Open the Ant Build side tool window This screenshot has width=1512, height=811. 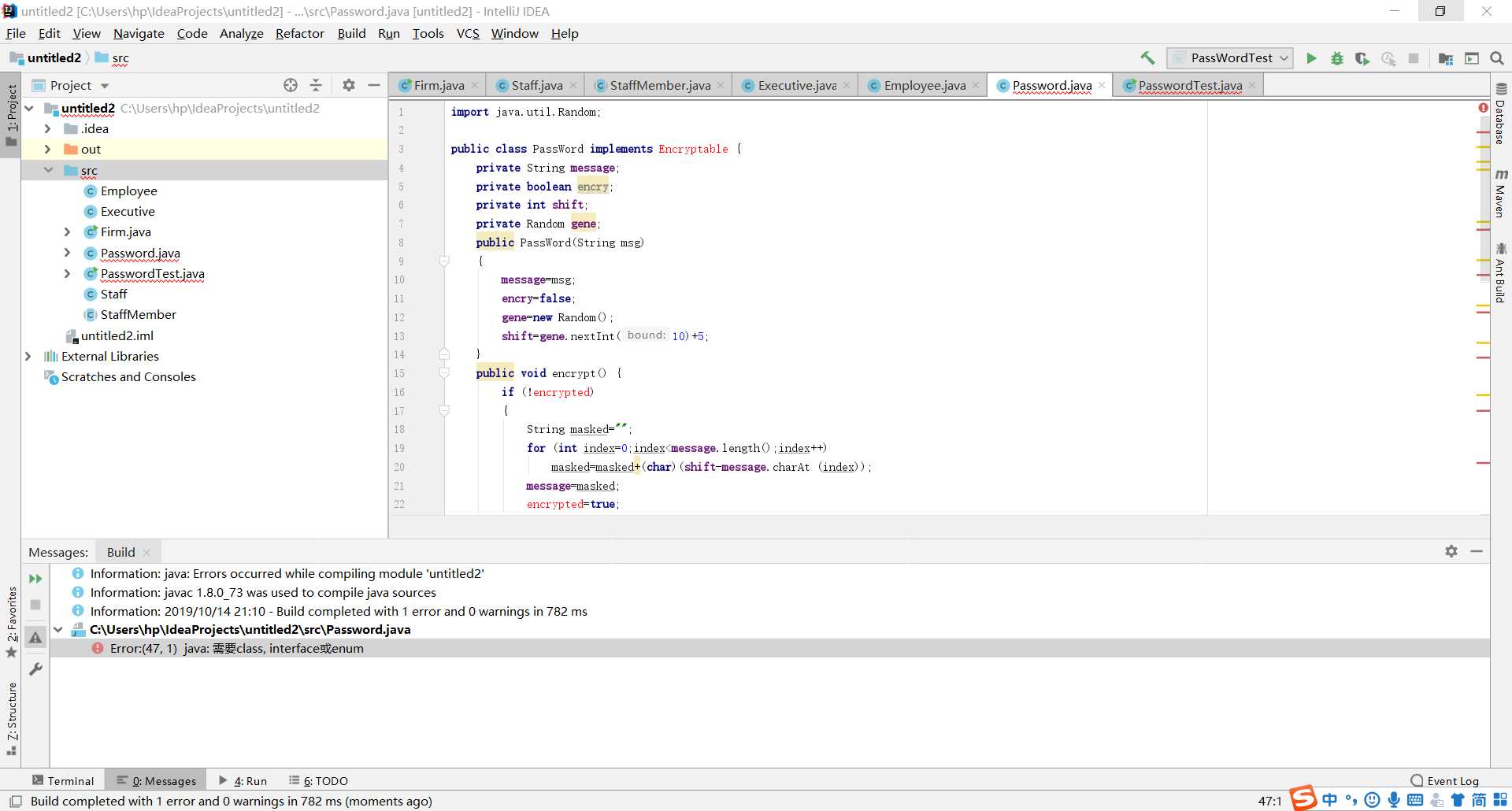tap(1501, 272)
